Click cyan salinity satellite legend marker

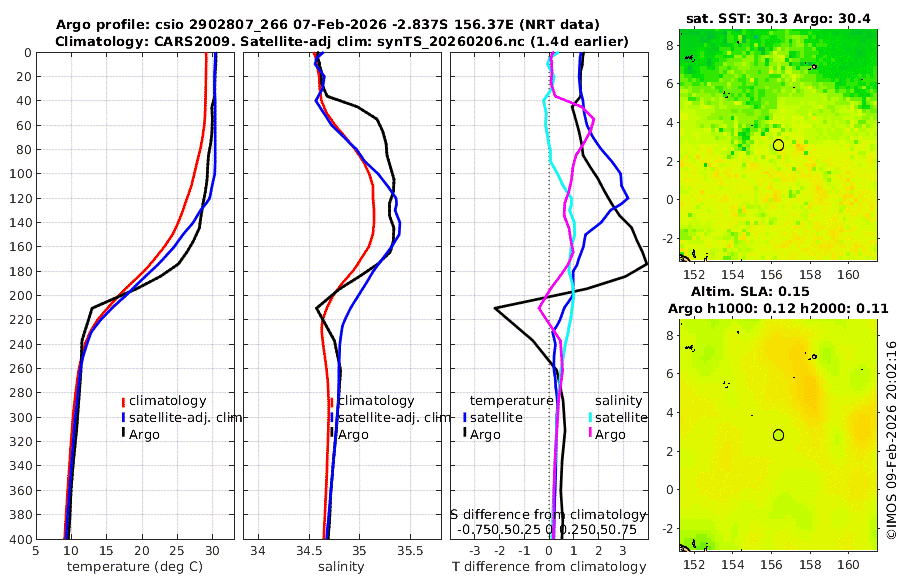589,418
